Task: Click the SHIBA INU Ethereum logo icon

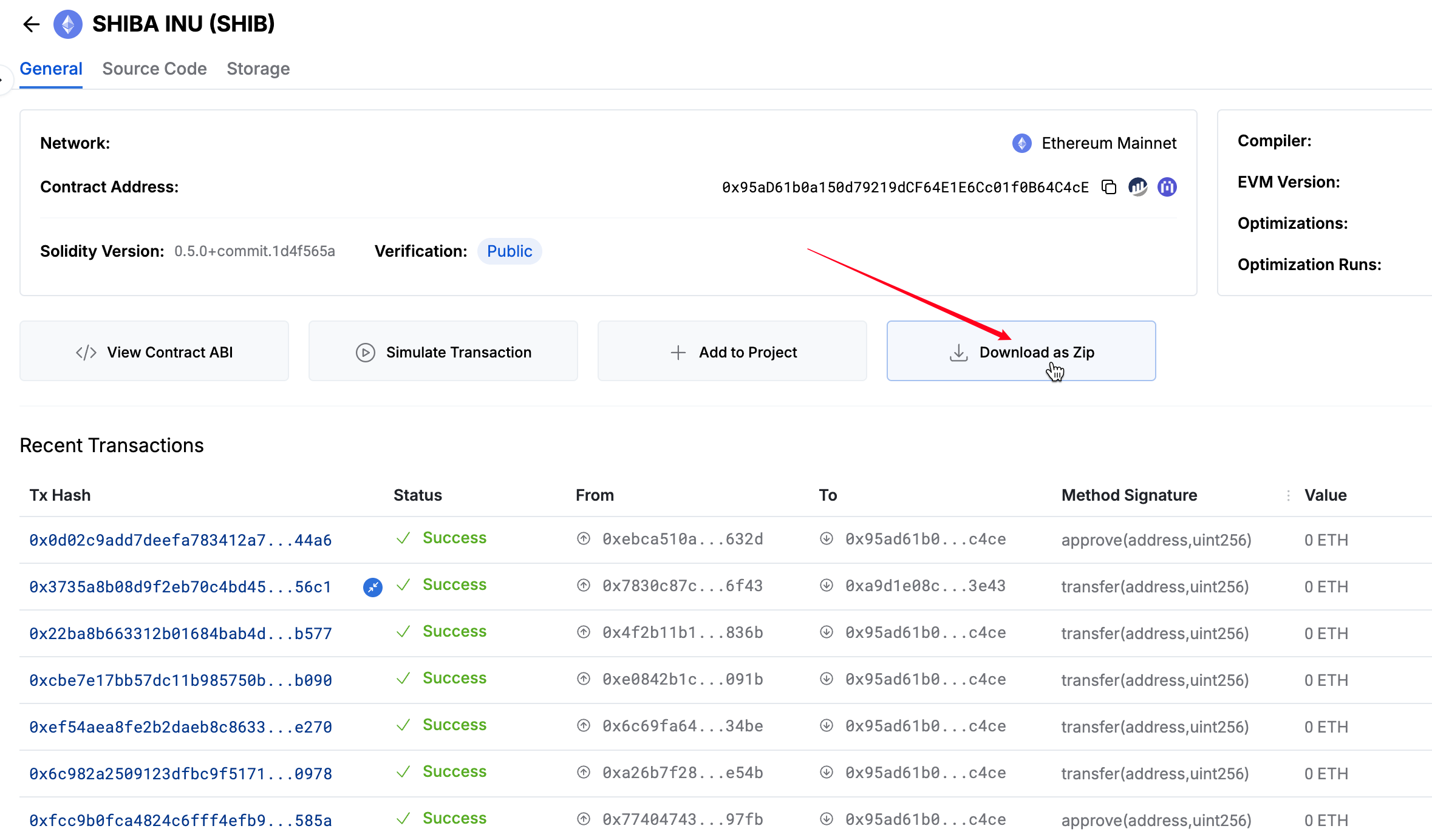Action: (68, 24)
